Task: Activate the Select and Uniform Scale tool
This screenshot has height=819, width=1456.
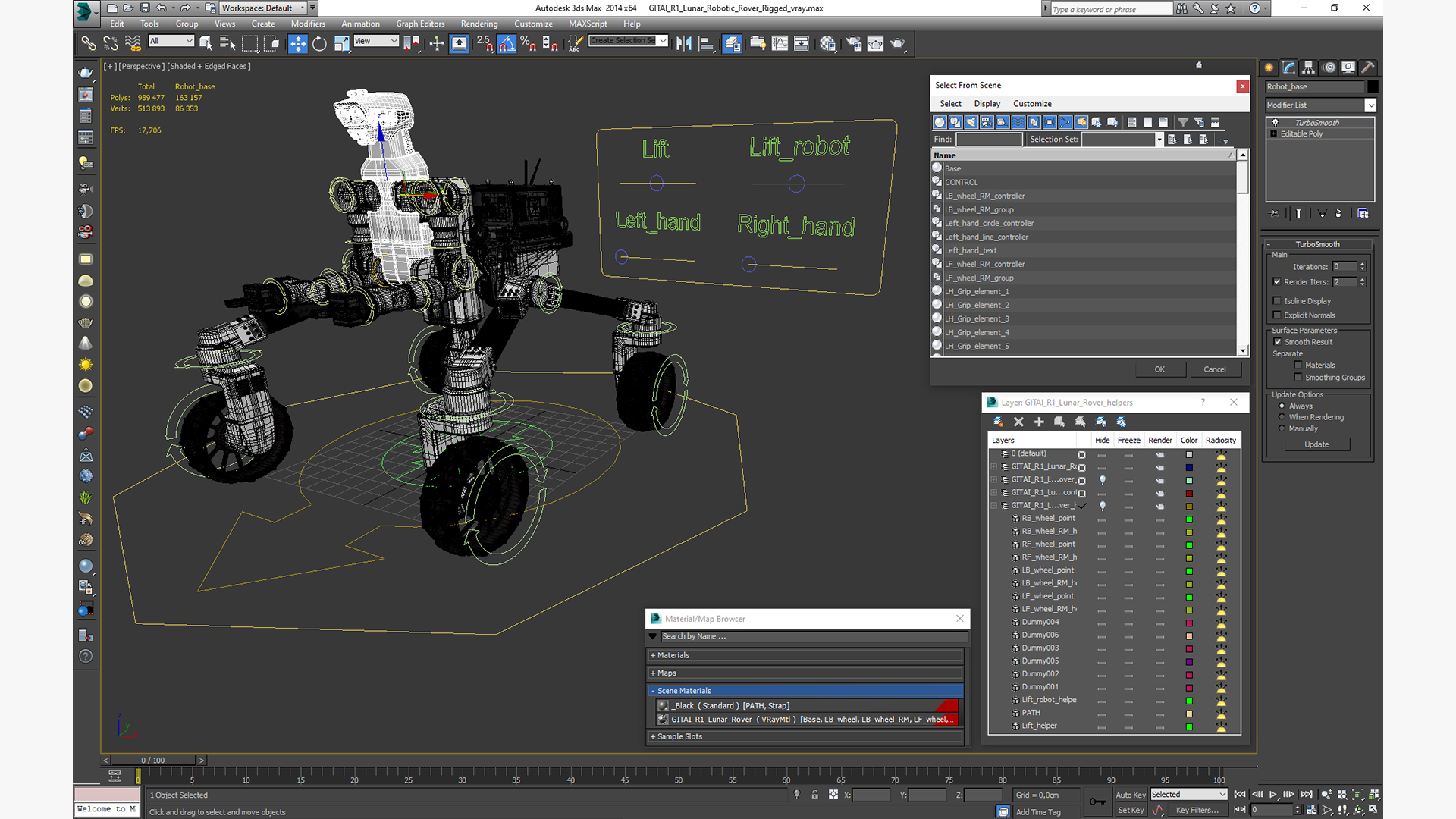Action: pyautogui.click(x=341, y=43)
